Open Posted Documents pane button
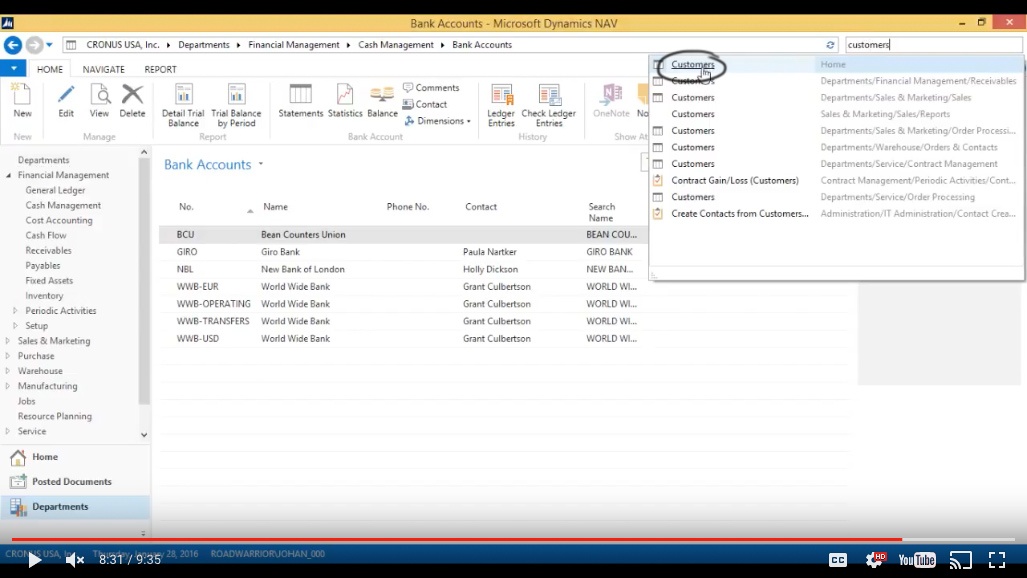 [x=75, y=482]
